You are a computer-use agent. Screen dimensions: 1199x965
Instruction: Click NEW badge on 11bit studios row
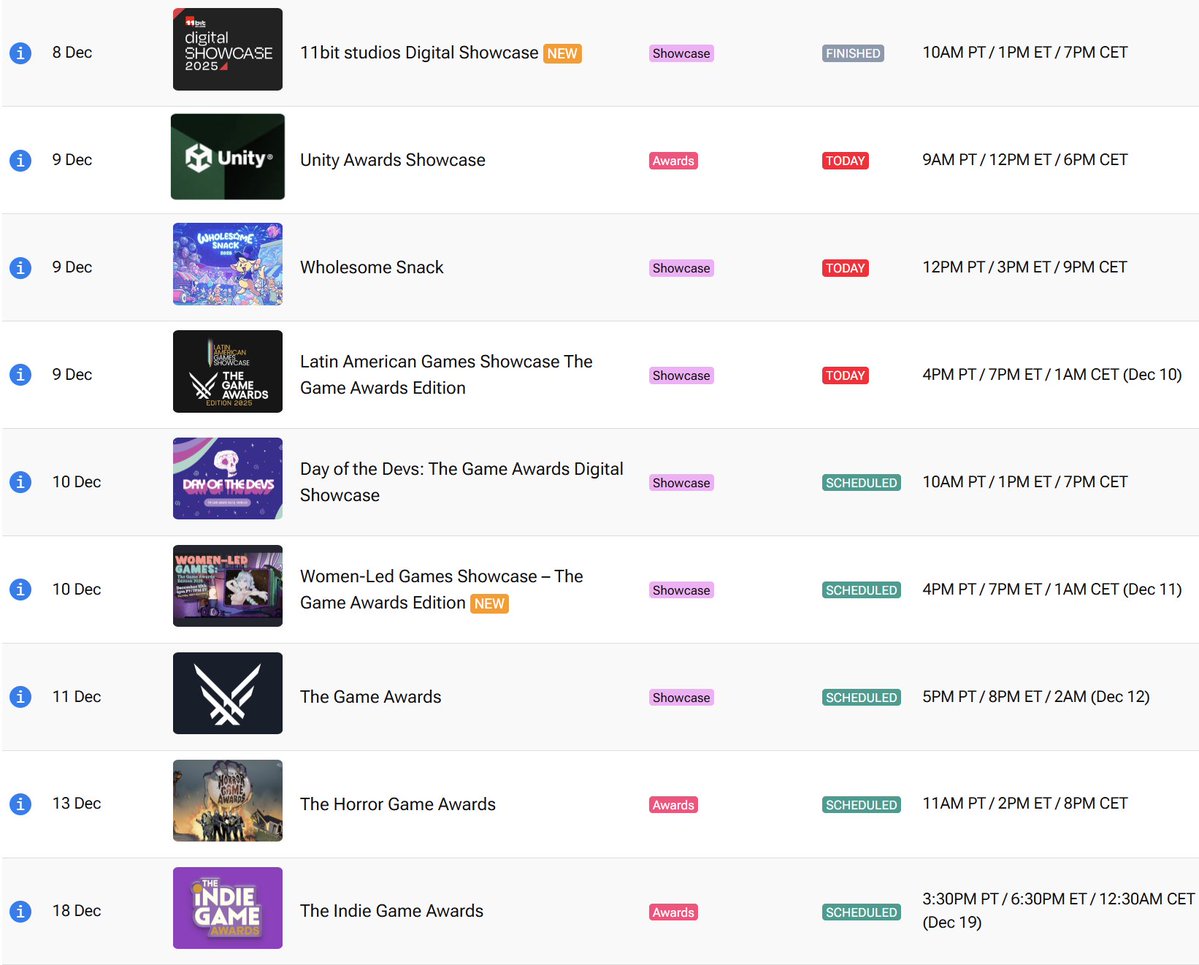click(x=563, y=54)
